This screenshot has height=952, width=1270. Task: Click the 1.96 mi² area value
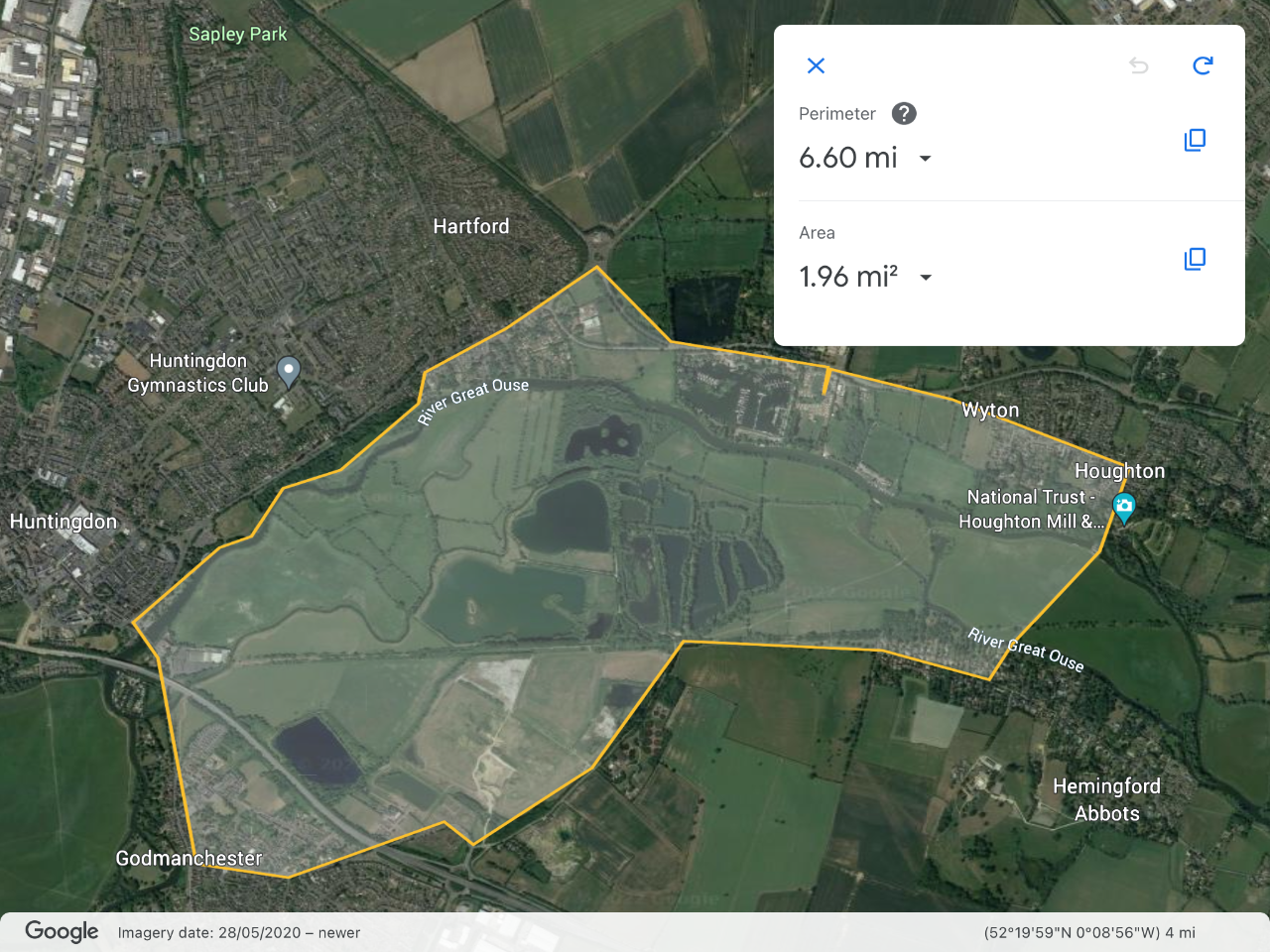tap(848, 277)
